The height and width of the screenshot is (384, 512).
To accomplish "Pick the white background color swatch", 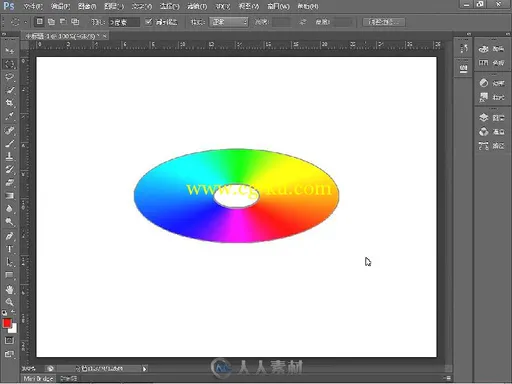I will (x=13, y=329).
